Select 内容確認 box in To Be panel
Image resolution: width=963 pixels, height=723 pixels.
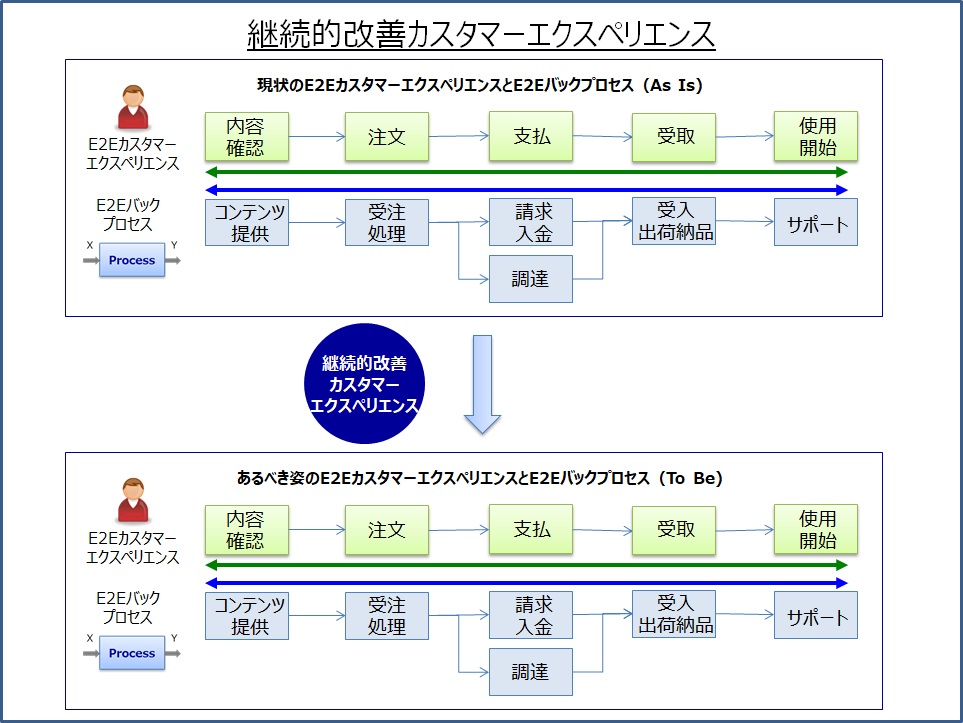click(247, 530)
